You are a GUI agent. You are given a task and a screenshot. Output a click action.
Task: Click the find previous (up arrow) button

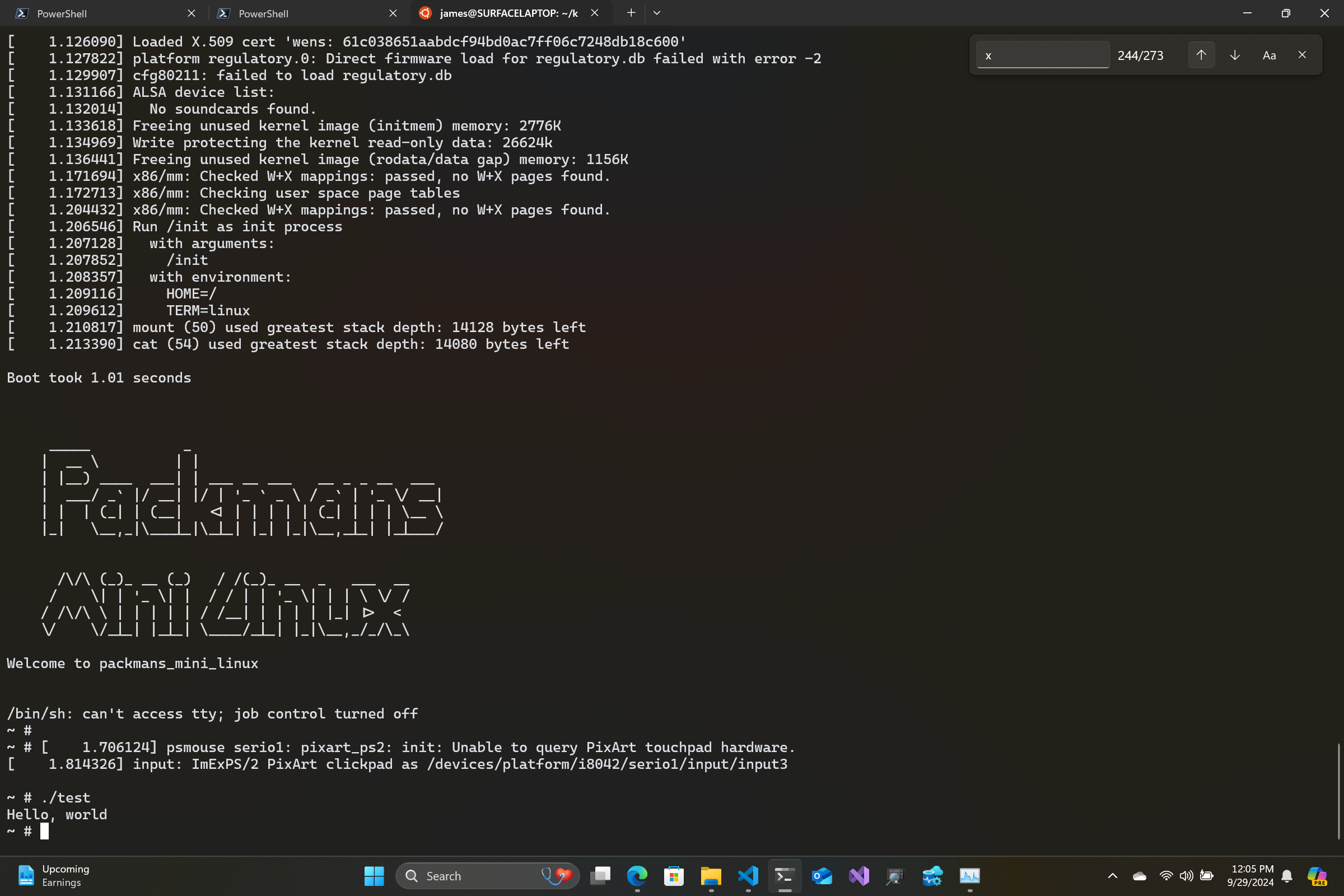tap(1201, 55)
